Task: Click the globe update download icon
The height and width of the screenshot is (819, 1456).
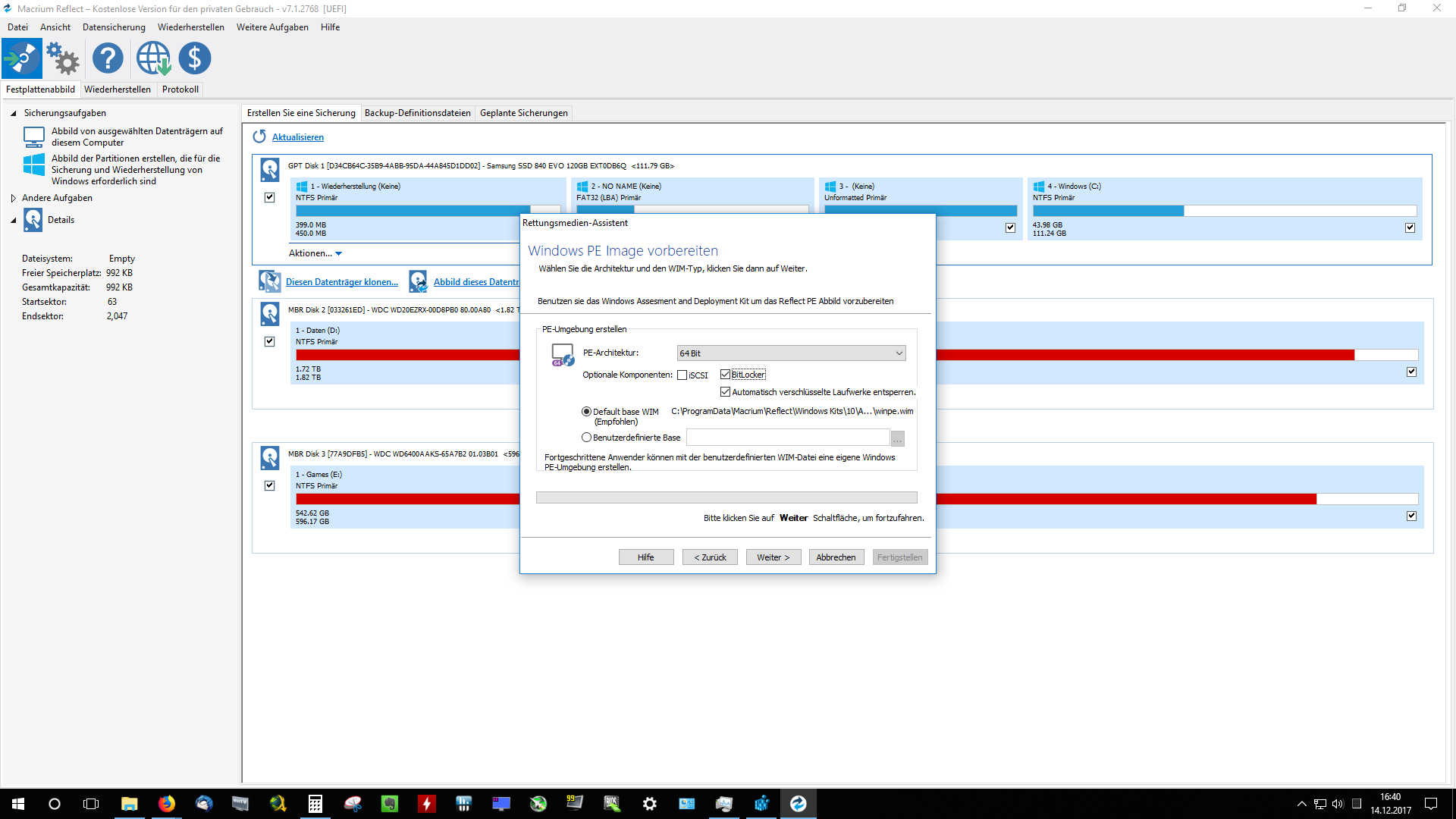Action: 153,58
